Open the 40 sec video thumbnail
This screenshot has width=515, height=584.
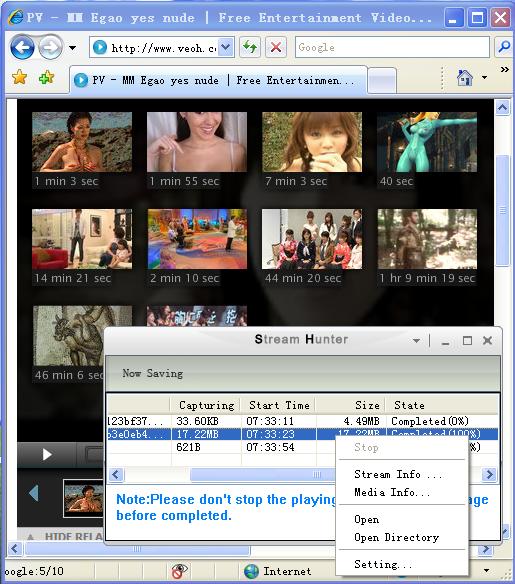coord(427,142)
